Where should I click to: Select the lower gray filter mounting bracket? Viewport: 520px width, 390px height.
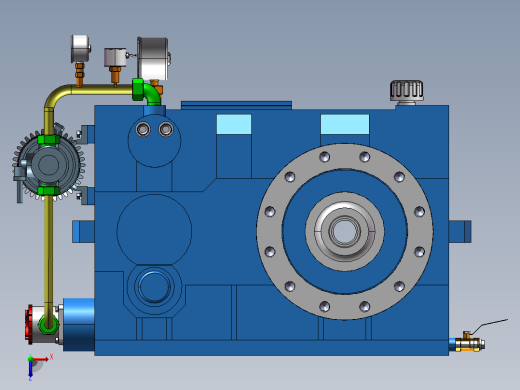86,195
